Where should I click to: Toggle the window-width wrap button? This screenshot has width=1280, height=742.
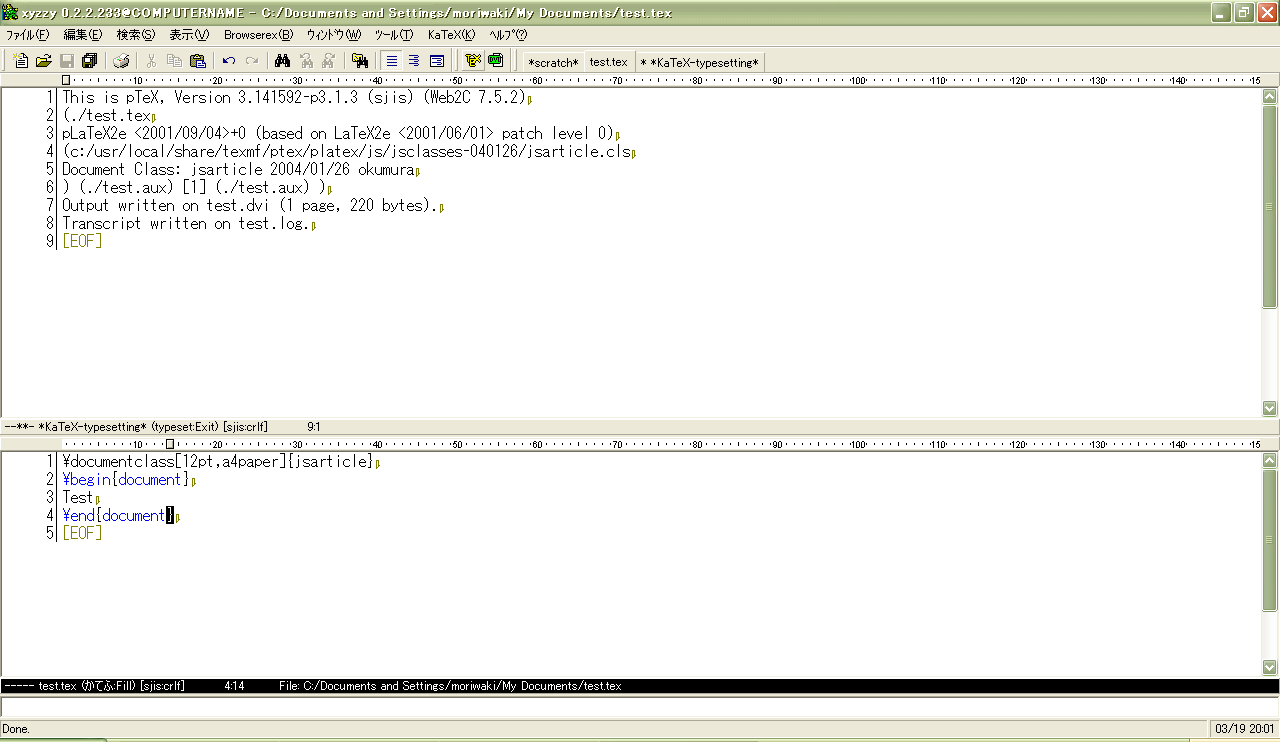pos(436,61)
